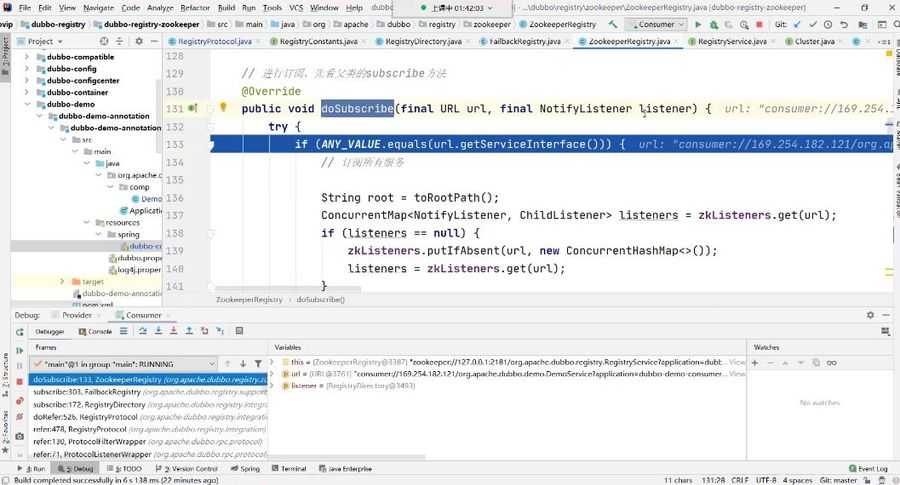The width and height of the screenshot is (900, 485).
Task: Click the Git update project icon
Action: point(797,25)
